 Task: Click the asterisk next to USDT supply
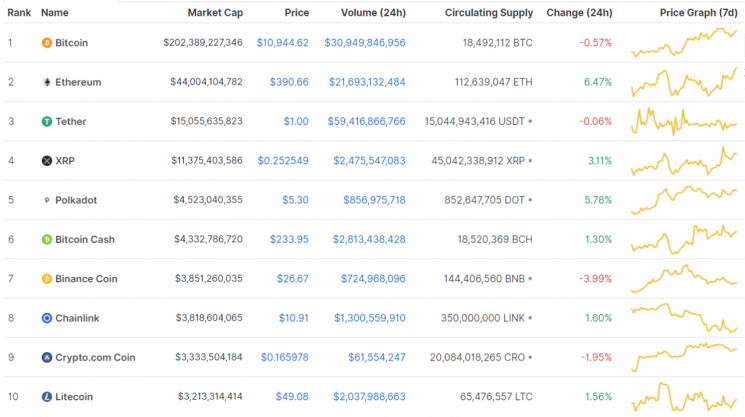point(530,122)
